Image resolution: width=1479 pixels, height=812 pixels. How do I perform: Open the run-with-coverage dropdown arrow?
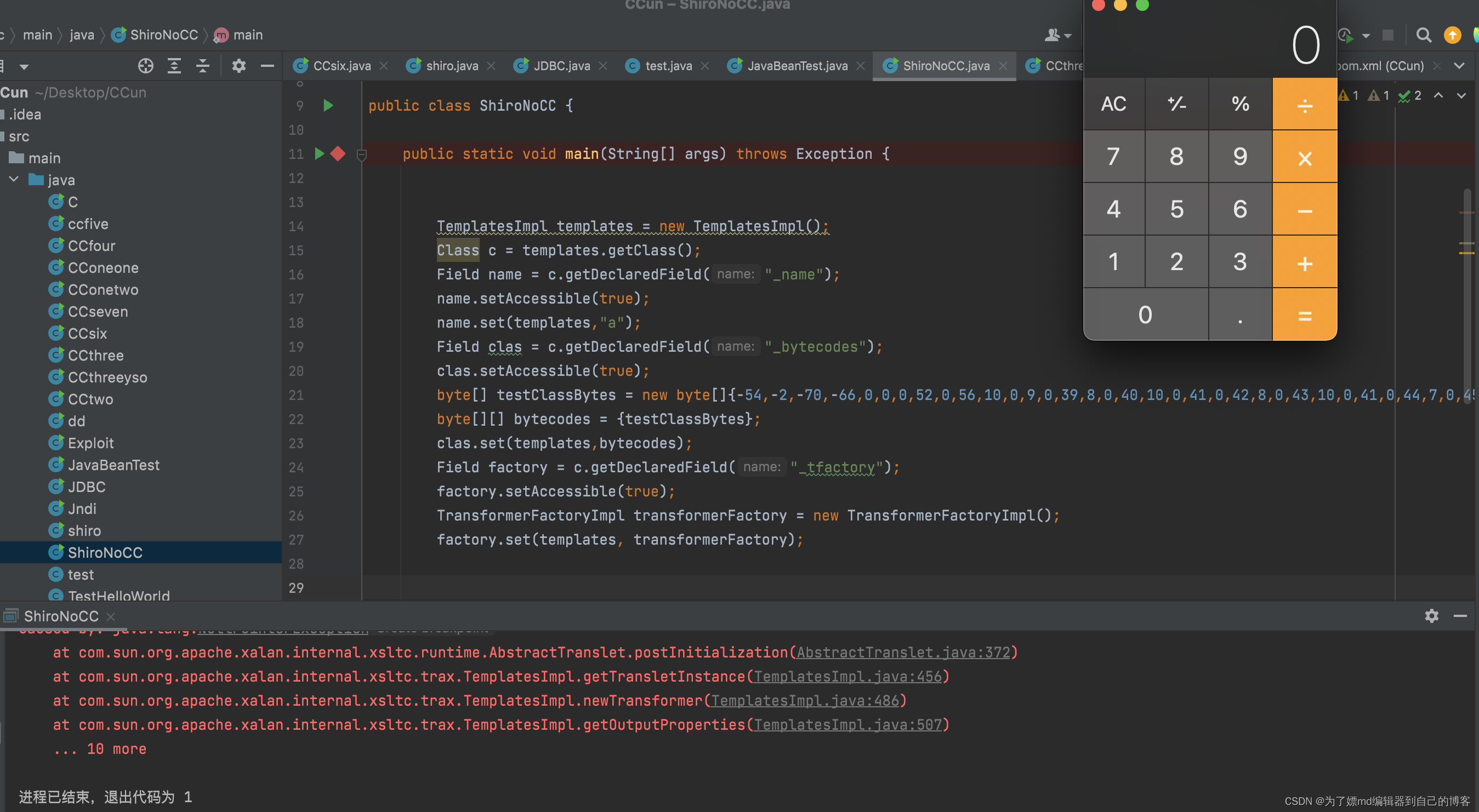click(1366, 36)
